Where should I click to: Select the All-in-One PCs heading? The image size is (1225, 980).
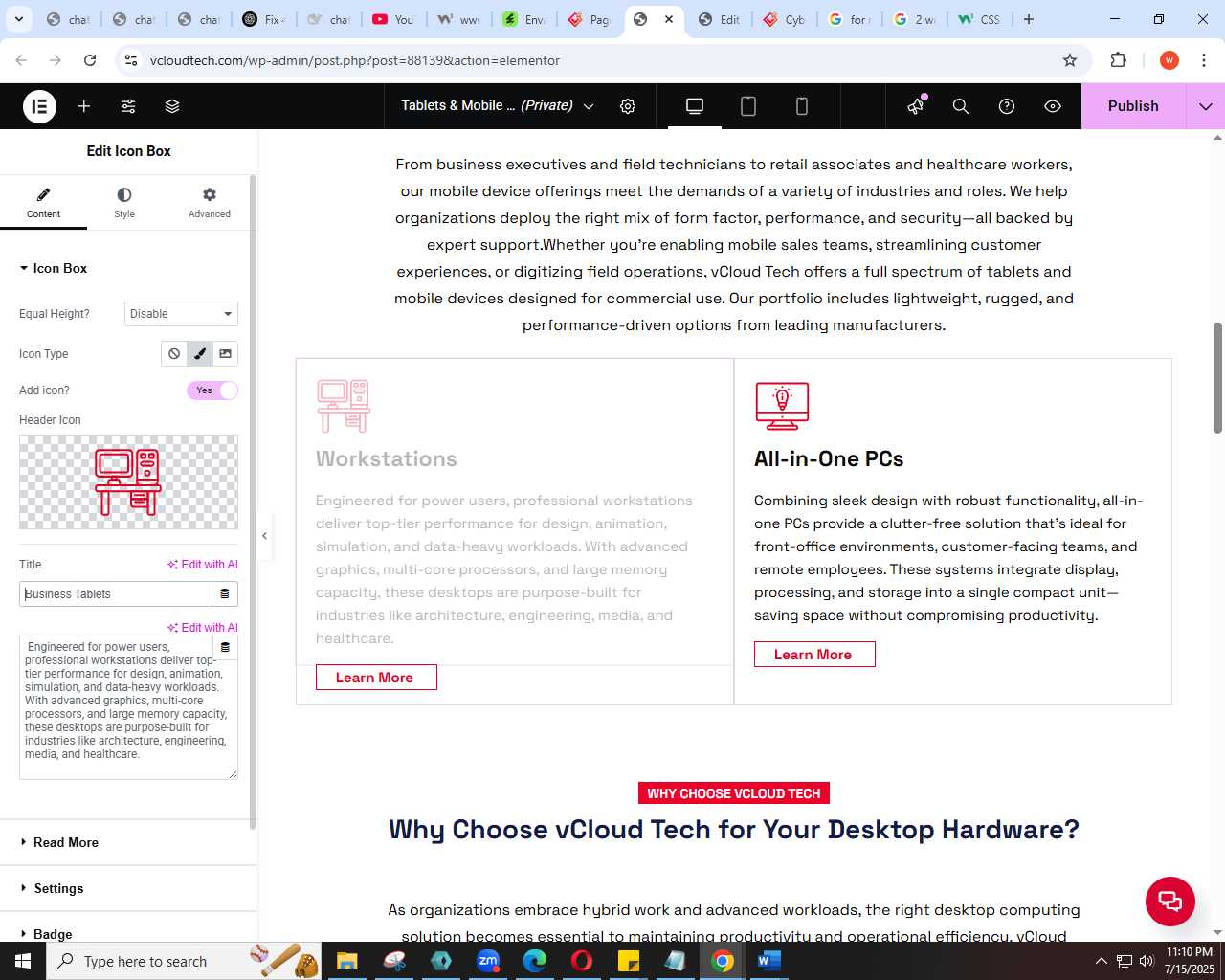point(829,459)
